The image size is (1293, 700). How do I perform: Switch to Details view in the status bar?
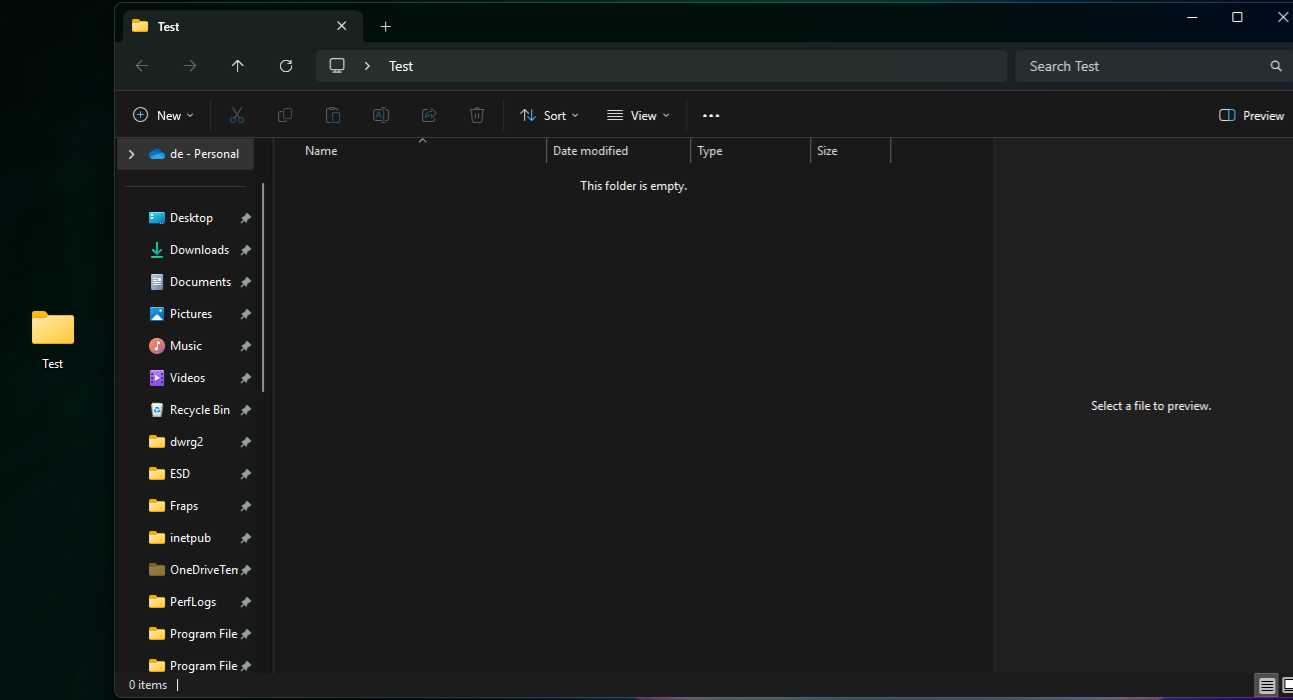click(x=1266, y=685)
